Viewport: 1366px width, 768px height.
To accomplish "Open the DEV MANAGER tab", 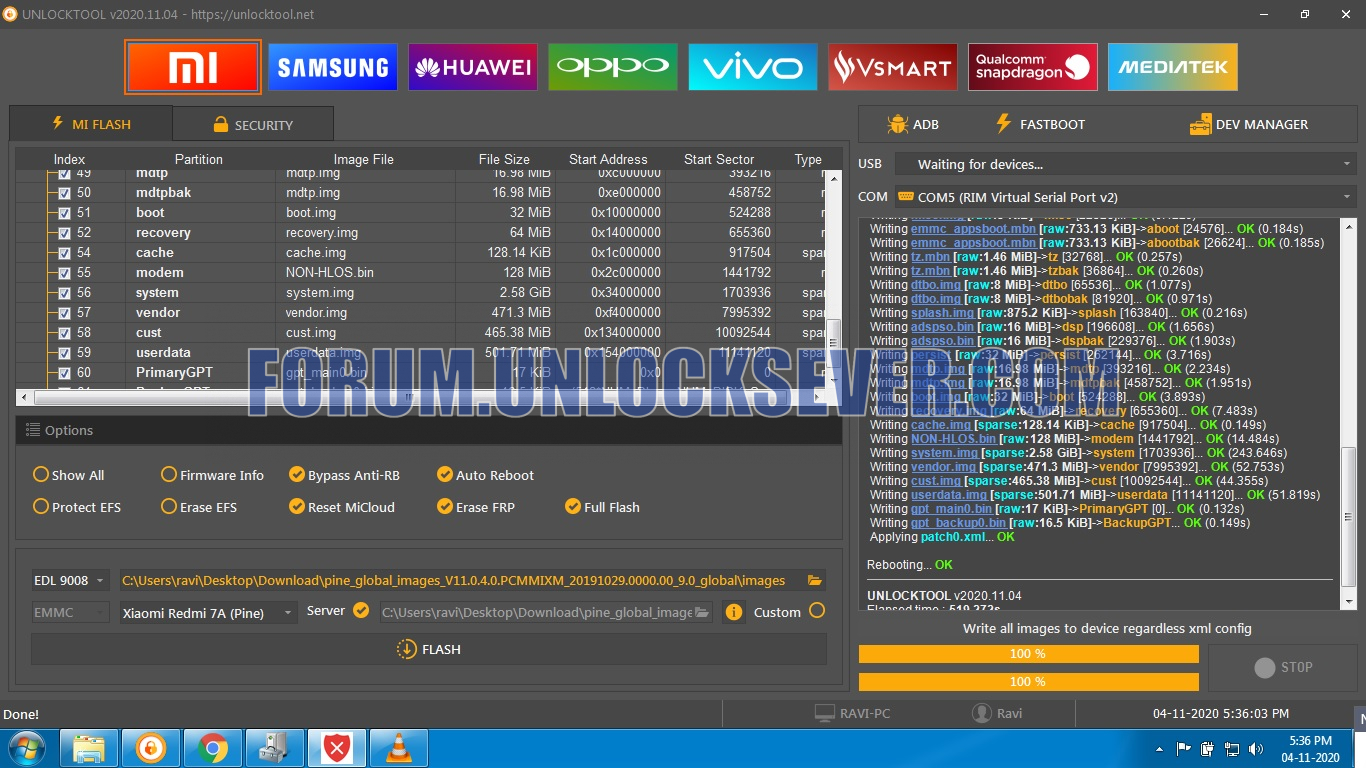I will [x=1248, y=124].
